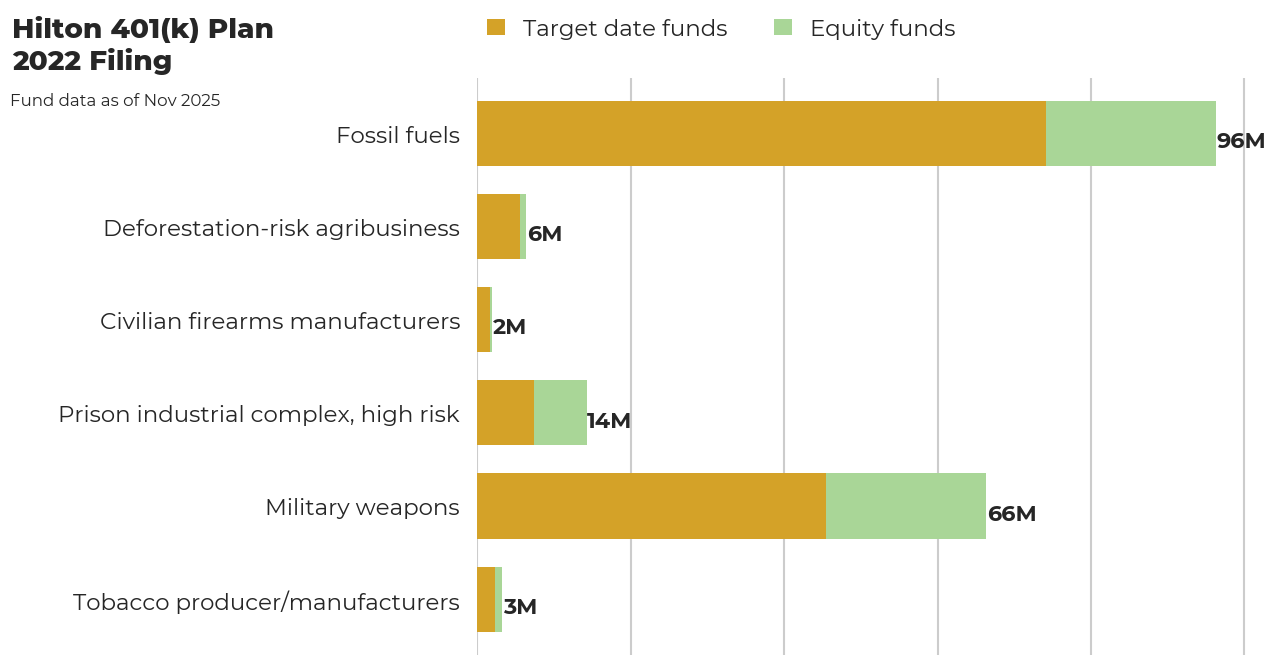Click the green segment of the Military weapons bar
The width and height of the screenshot is (1276, 665).
point(905,506)
